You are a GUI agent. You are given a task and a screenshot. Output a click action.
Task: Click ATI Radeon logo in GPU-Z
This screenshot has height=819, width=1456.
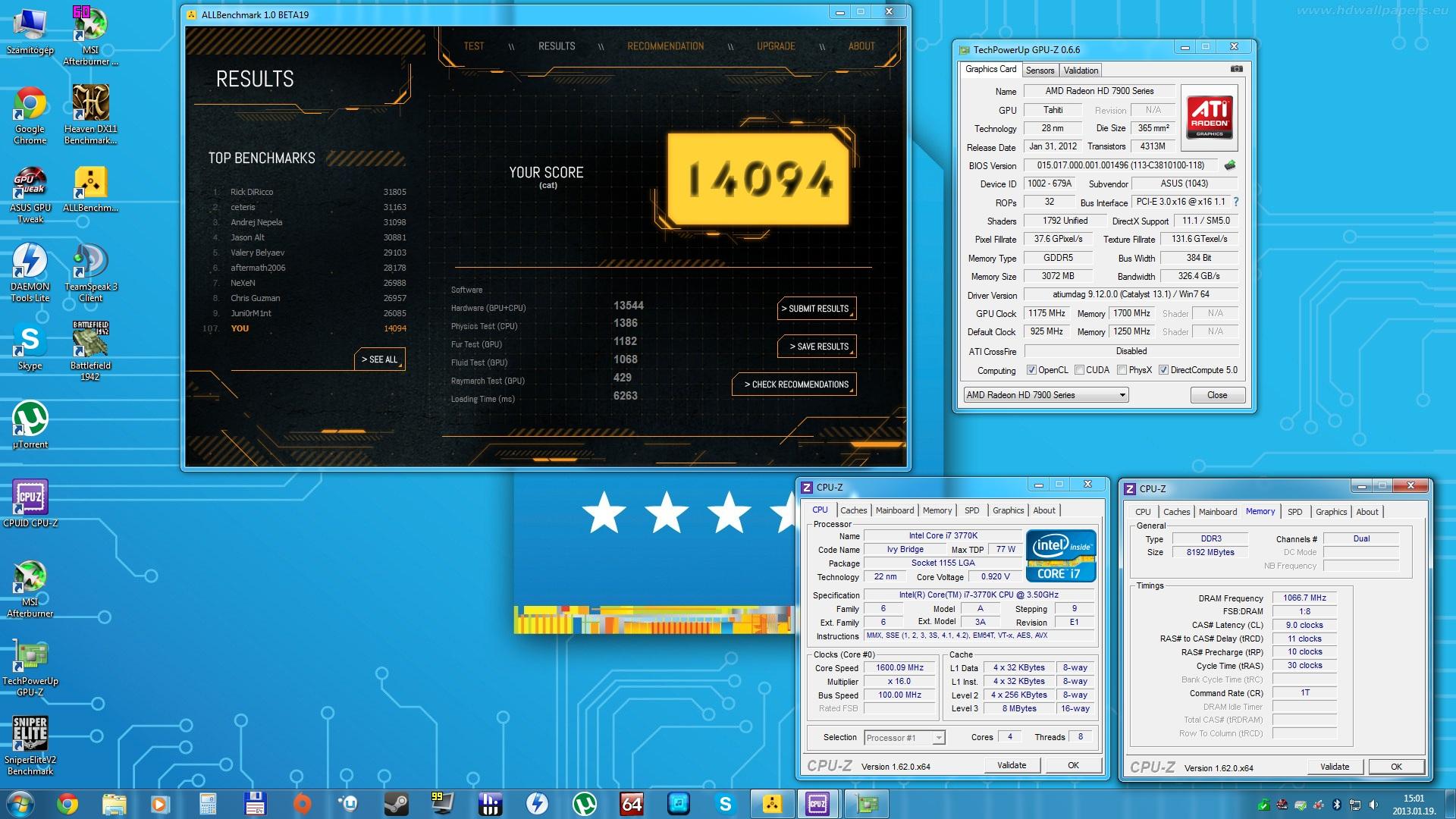[x=1210, y=118]
